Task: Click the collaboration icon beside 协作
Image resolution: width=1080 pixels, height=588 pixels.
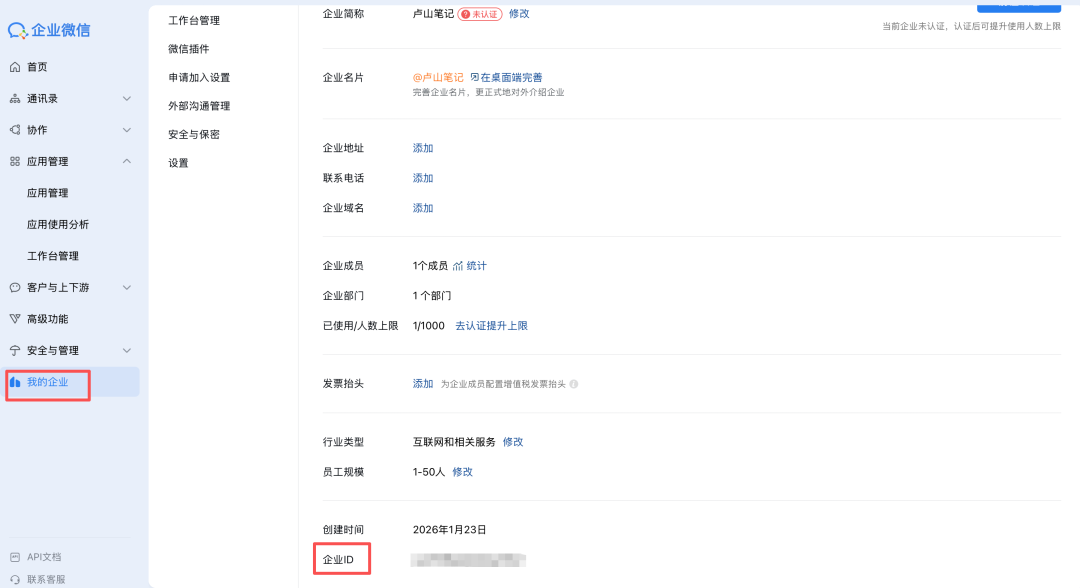Action: coord(15,129)
